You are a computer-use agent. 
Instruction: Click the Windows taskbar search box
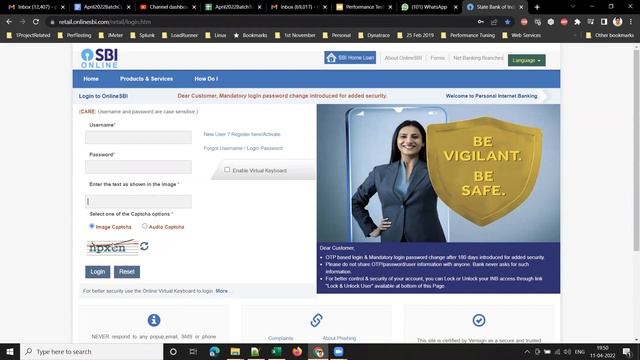tap(91, 351)
